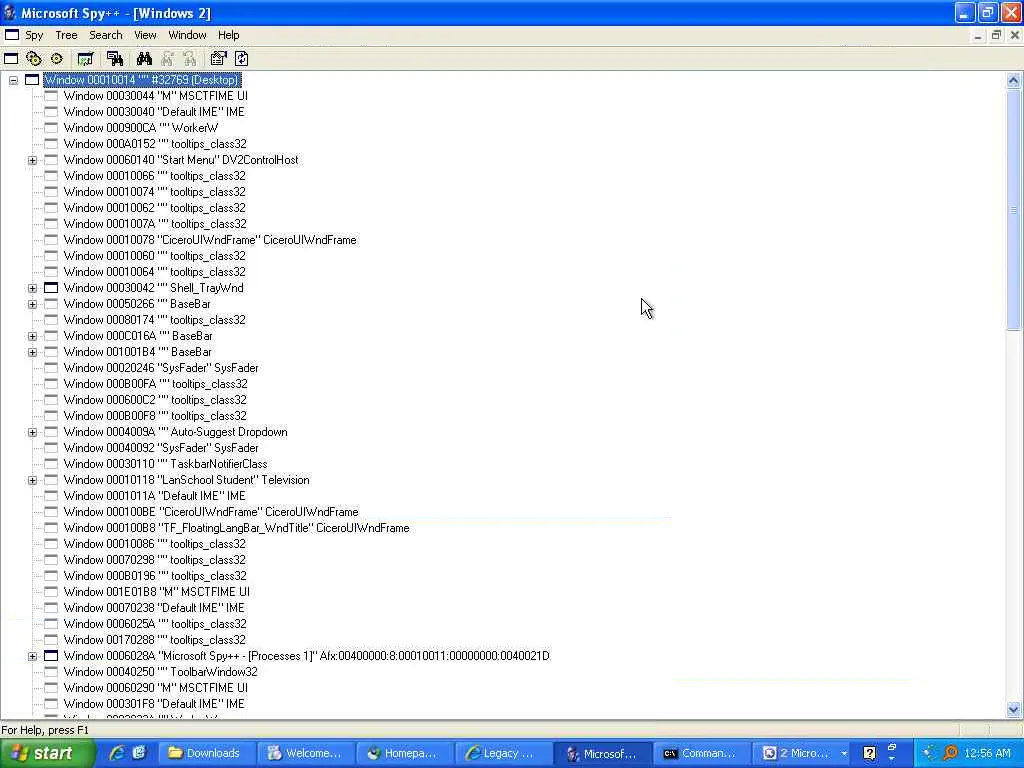The height and width of the screenshot is (768, 1024).
Task: Select Window 00010014 #32769 (Desktop) row
Action: tap(142, 80)
